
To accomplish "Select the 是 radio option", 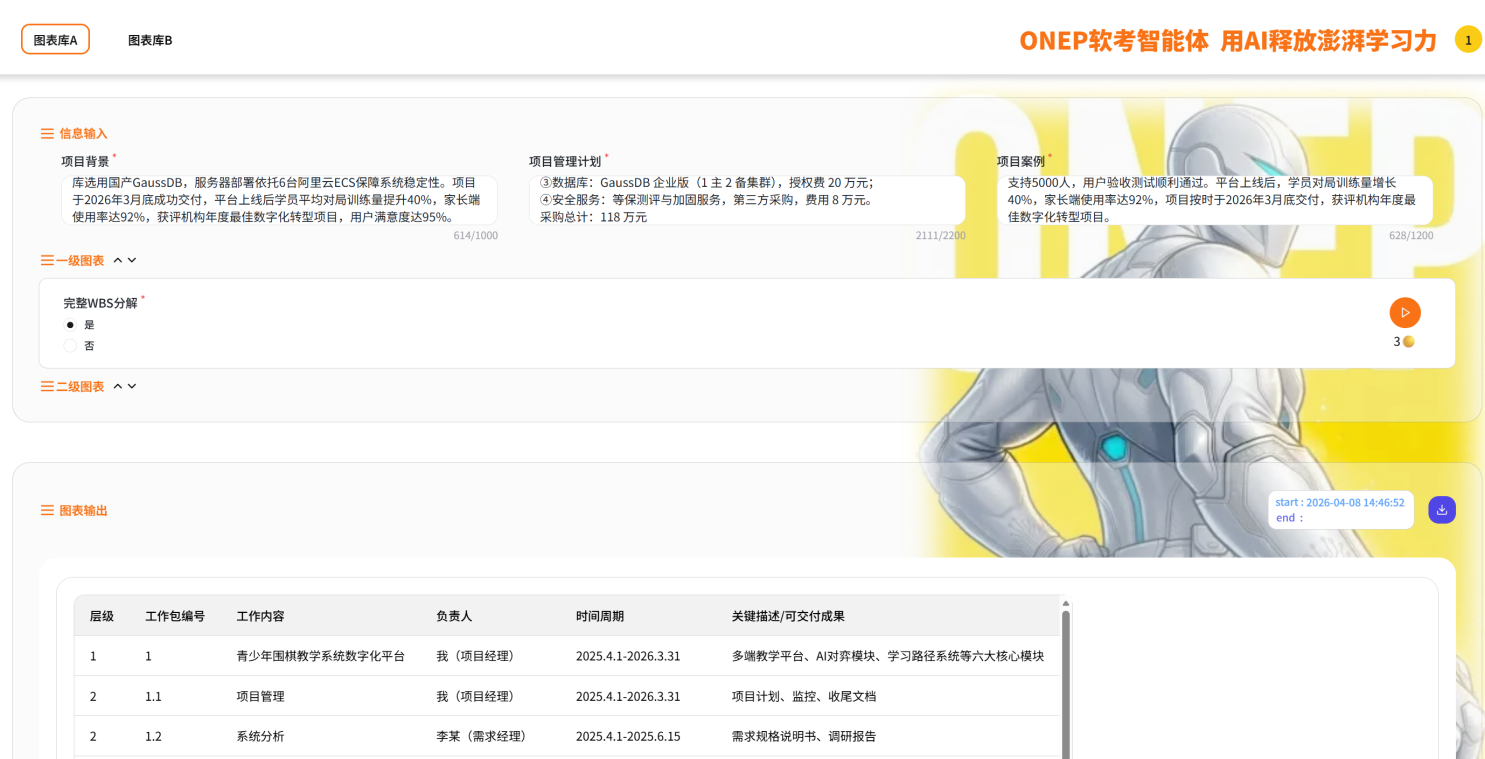I will click(x=70, y=324).
